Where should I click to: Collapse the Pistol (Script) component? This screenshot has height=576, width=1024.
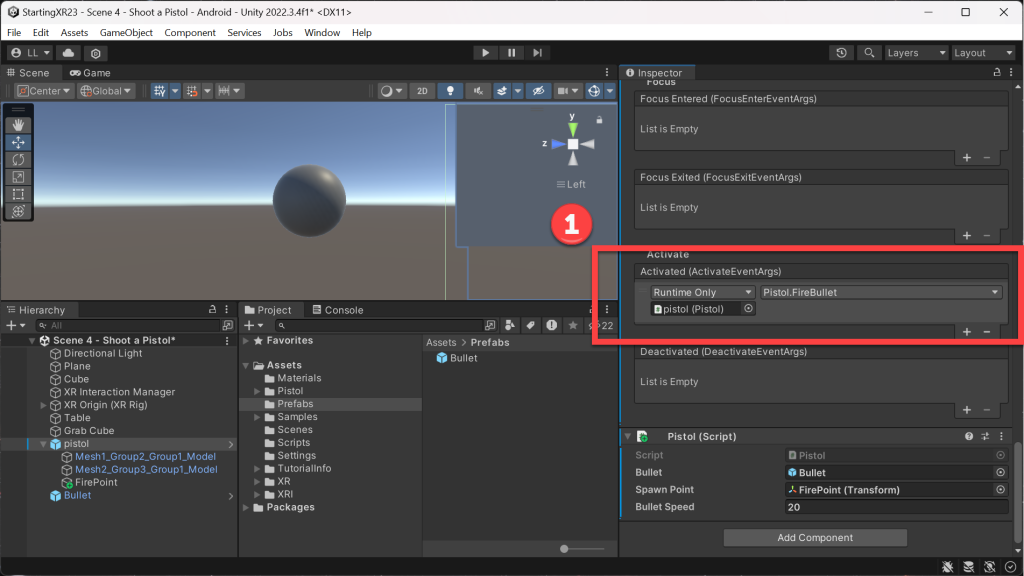coord(628,436)
